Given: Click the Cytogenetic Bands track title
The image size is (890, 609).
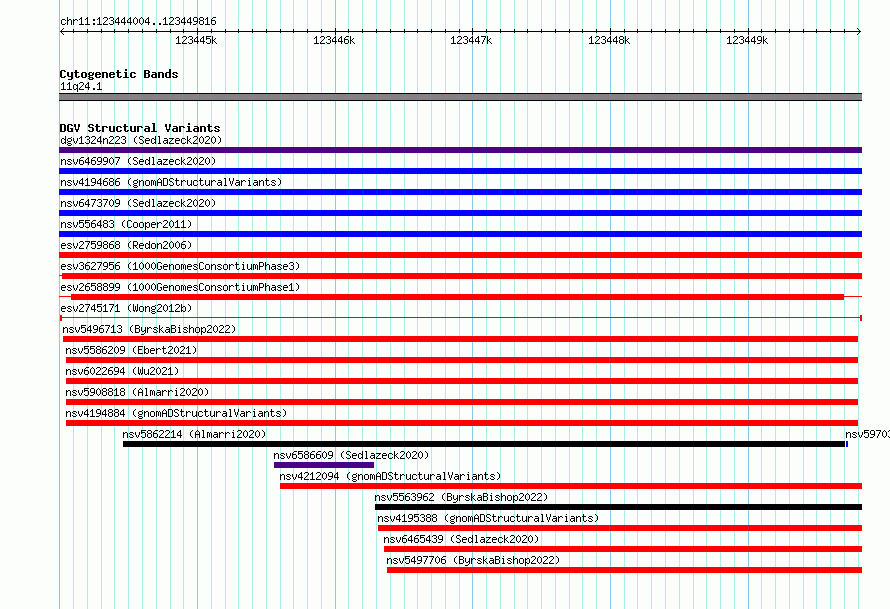Looking at the screenshot, I should coord(119,74).
